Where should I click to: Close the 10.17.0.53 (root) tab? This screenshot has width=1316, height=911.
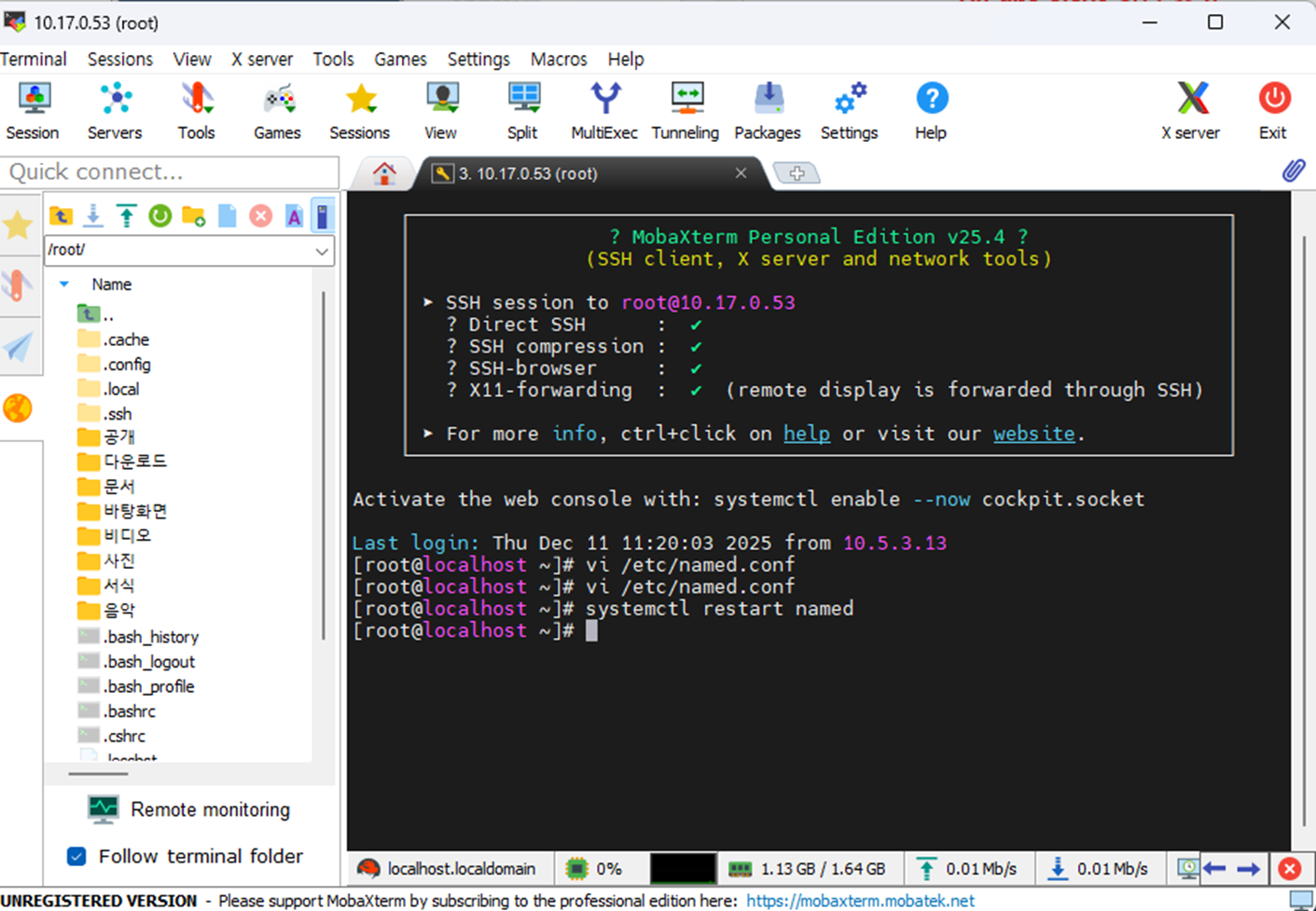741,173
